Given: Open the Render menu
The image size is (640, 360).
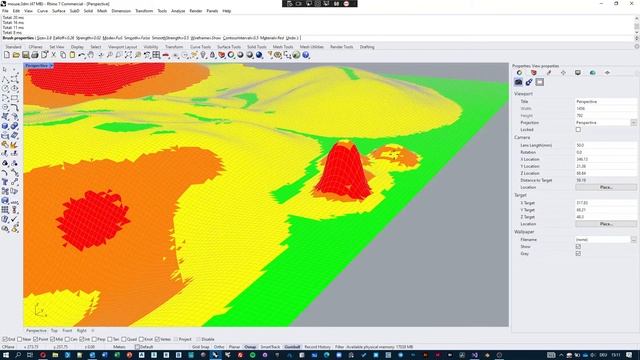Looking at the screenshot, I should pyautogui.click(x=196, y=11).
